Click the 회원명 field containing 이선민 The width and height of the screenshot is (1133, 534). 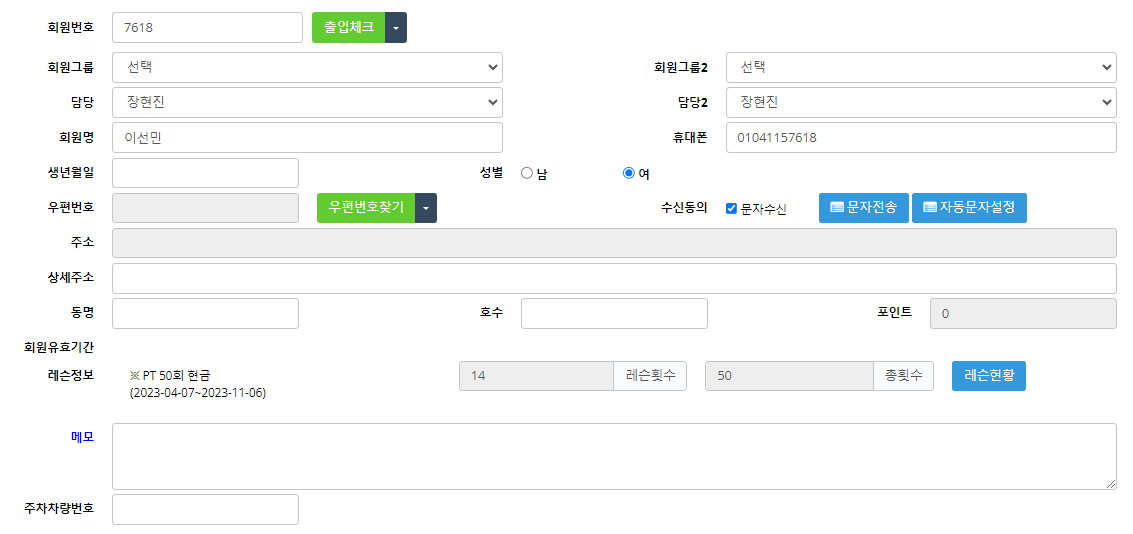click(307, 138)
